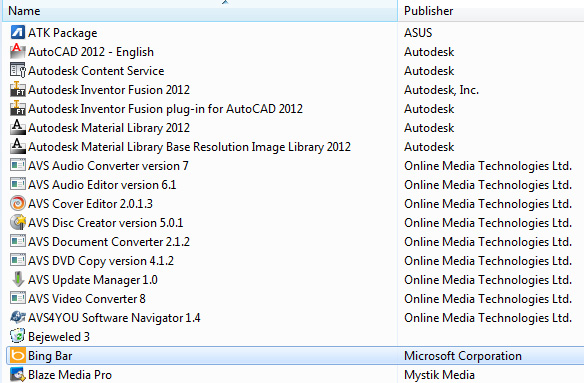Click the ASUS publisher cell
The height and width of the screenshot is (383, 584).
(418, 33)
